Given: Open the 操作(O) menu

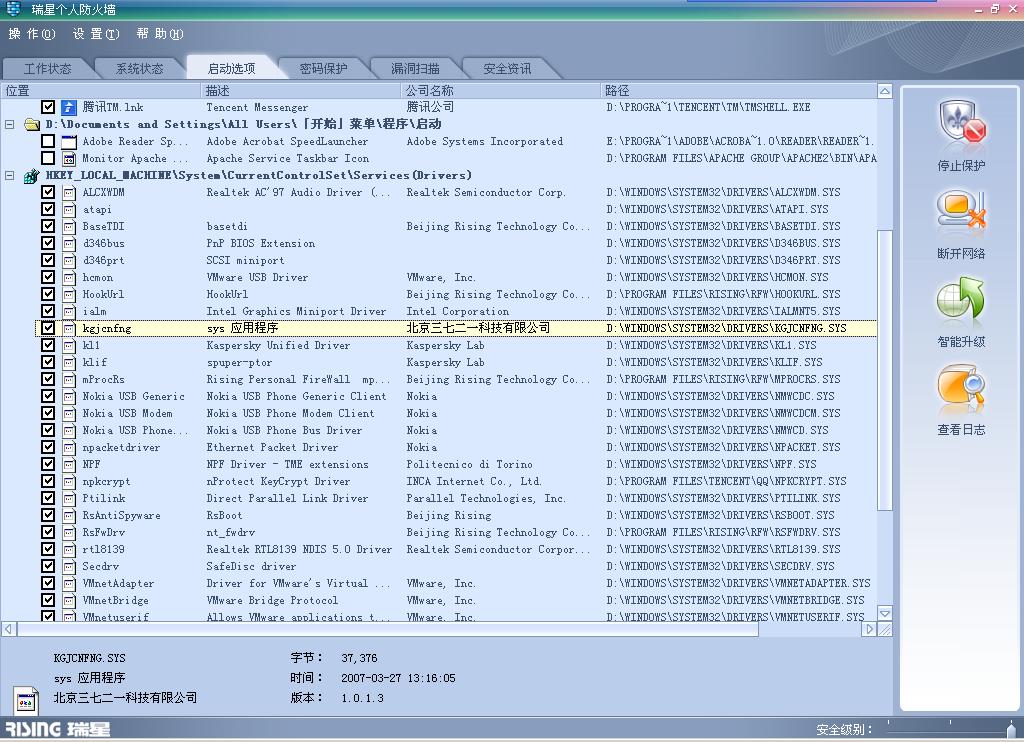Looking at the screenshot, I should (x=32, y=33).
